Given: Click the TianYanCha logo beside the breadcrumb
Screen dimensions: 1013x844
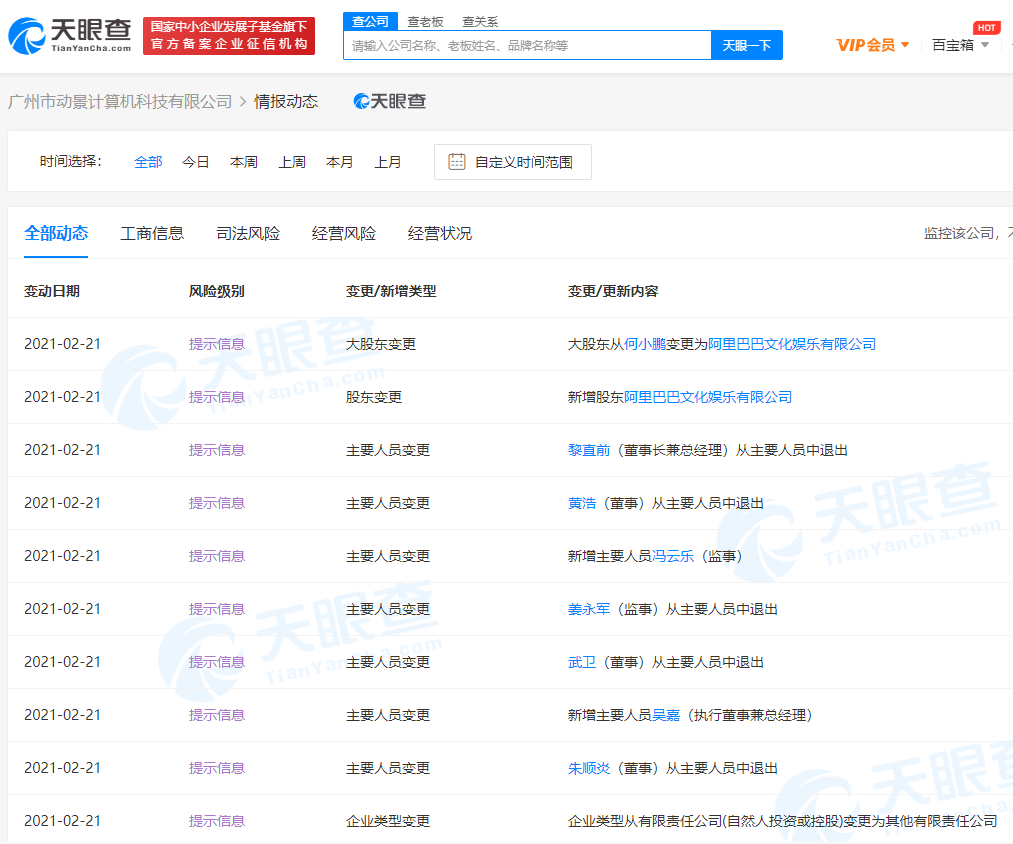Looking at the screenshot, I should pyautogui.click(x=390, y=101).
